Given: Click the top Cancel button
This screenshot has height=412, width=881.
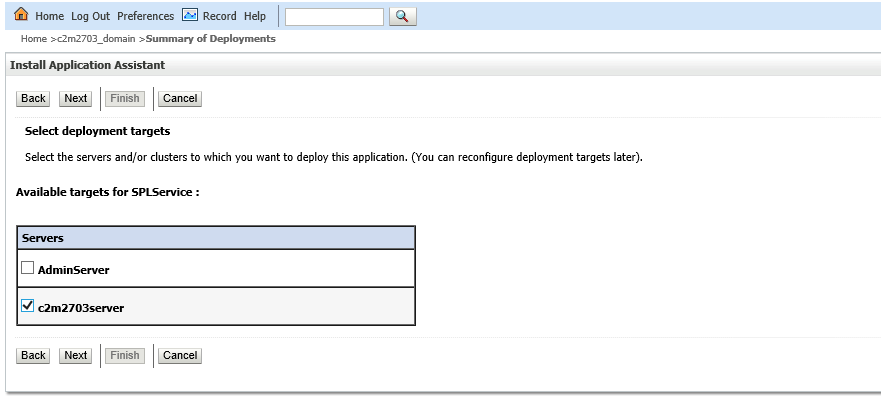Looking at the screenshot, I should pos(180,98).
